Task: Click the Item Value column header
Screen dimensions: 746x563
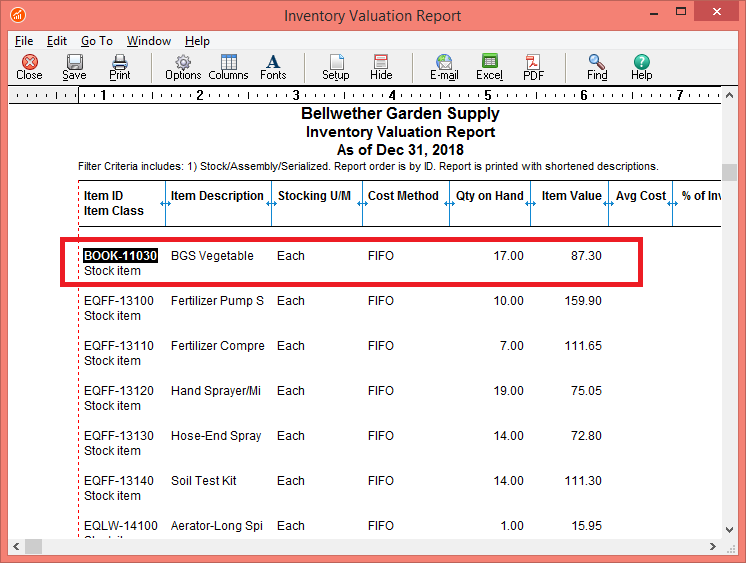Action: point(571,196)
